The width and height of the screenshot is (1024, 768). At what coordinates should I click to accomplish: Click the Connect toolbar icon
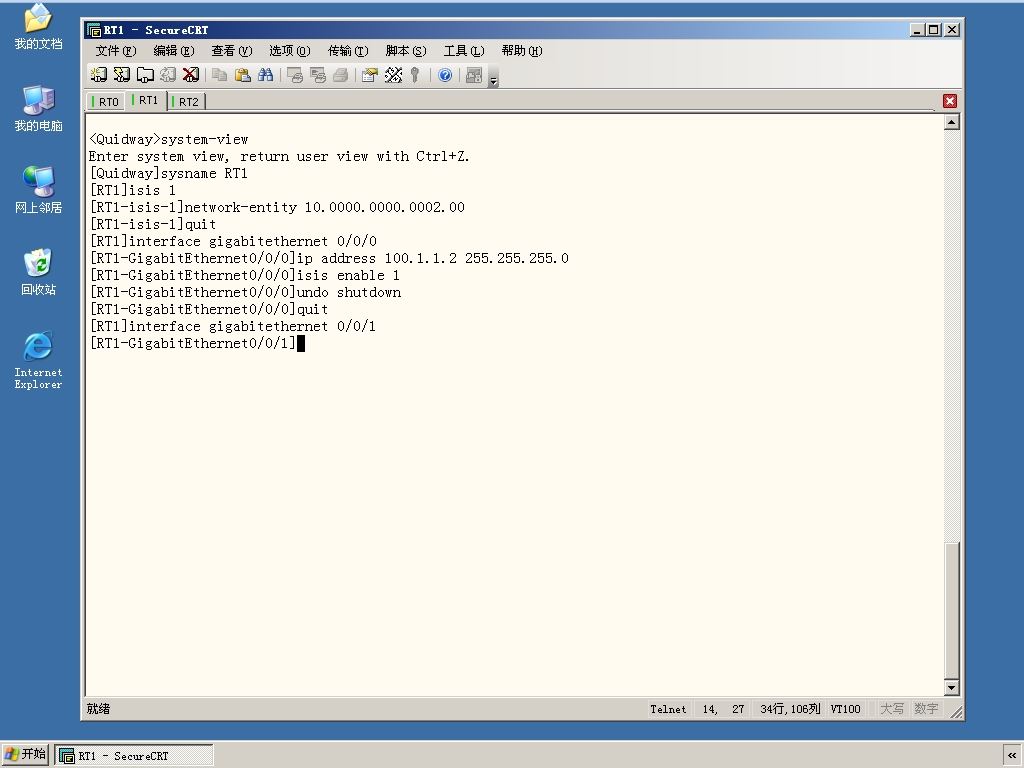pos(99,75)
